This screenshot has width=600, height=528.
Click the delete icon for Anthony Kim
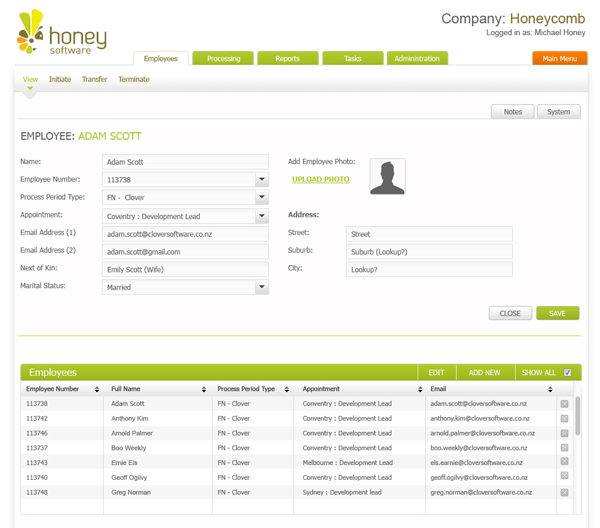click(565, 419)
